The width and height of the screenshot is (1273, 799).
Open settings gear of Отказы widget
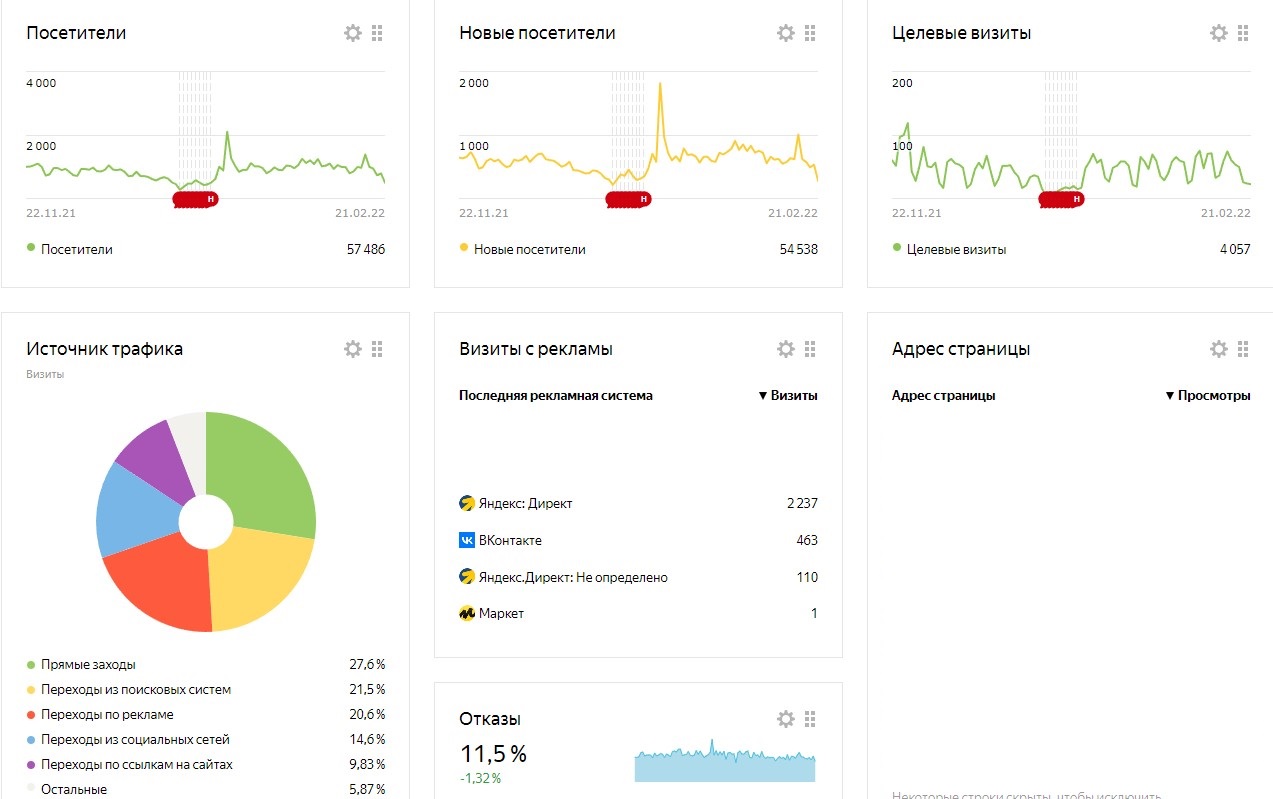click(786, 719)
